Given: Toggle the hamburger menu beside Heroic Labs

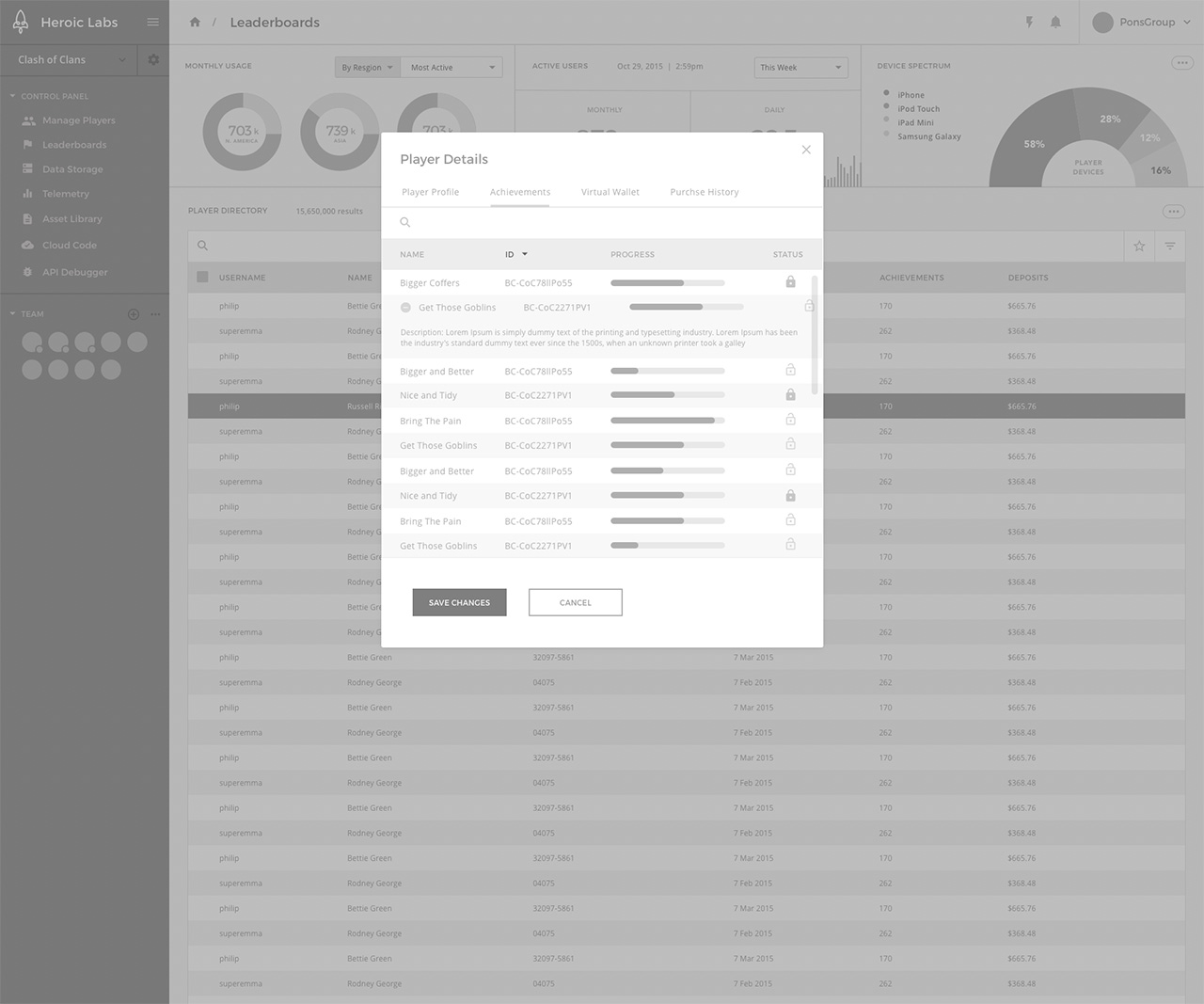Looking at the screenshot, I should (152, 23).
